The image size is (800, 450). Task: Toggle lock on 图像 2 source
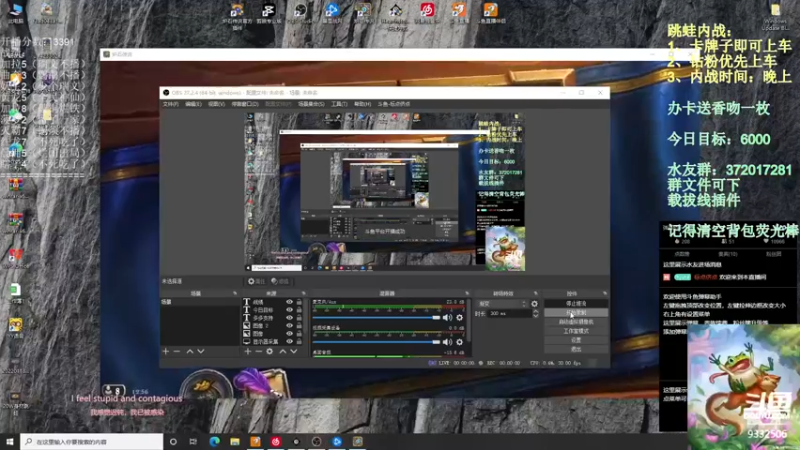coord(299,326)
